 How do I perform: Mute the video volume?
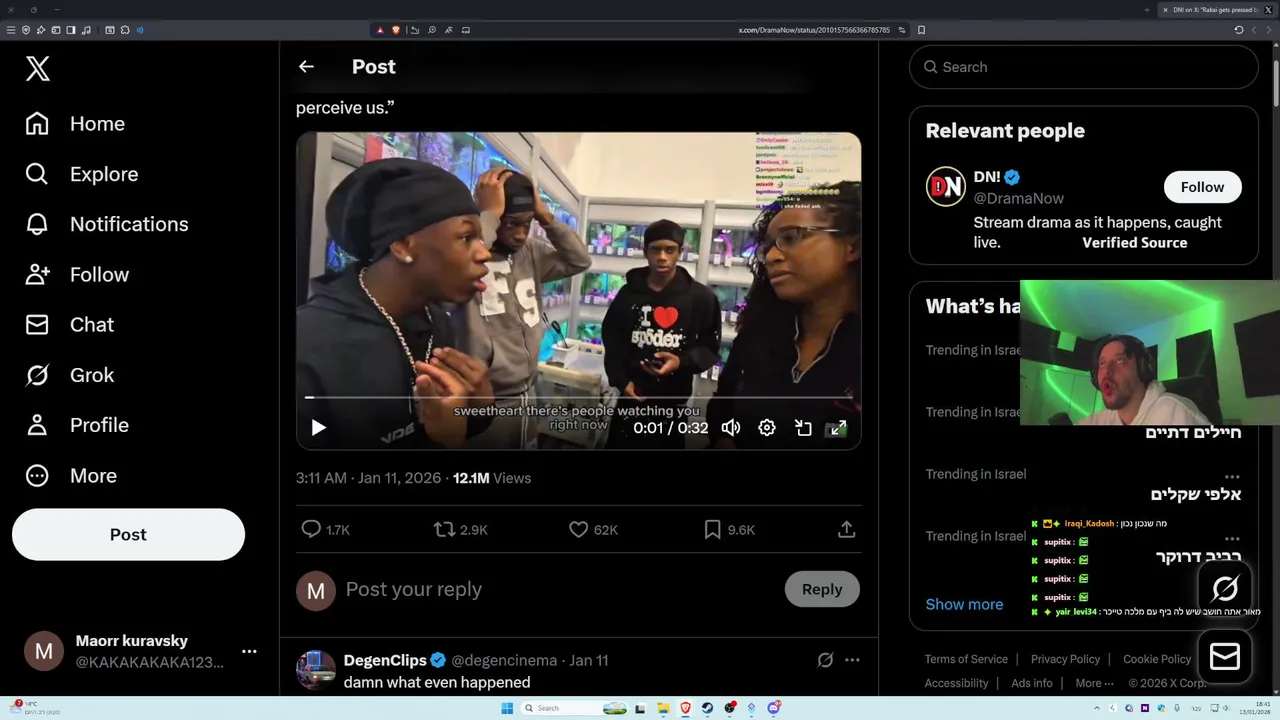click(731, 428)
